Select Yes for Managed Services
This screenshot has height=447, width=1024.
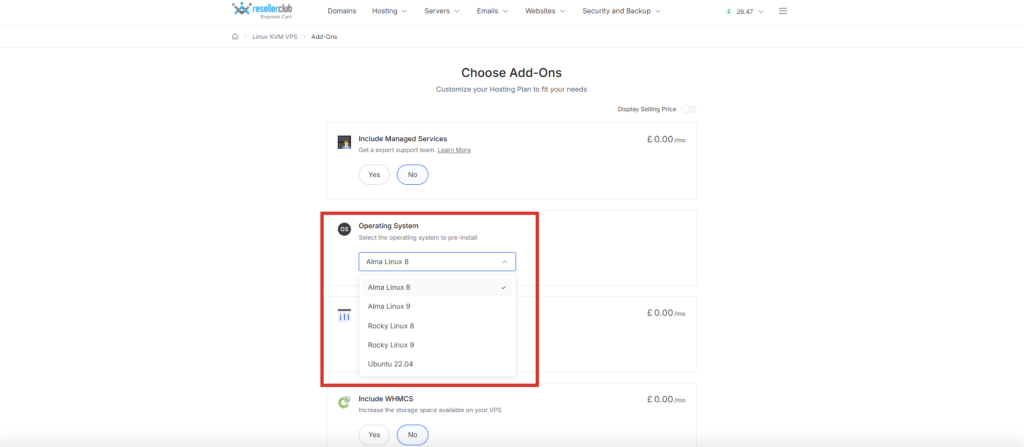coord(374,174)
